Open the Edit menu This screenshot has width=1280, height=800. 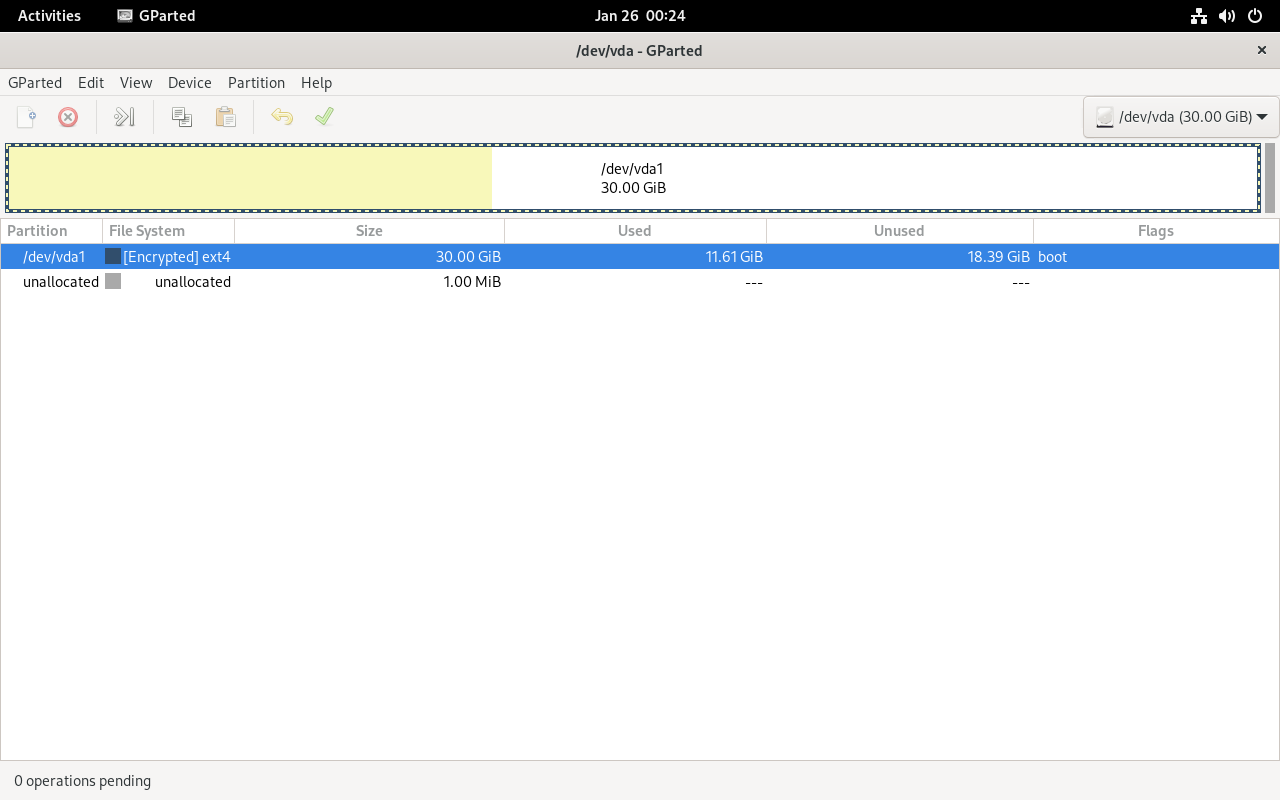tap(91, 83)
